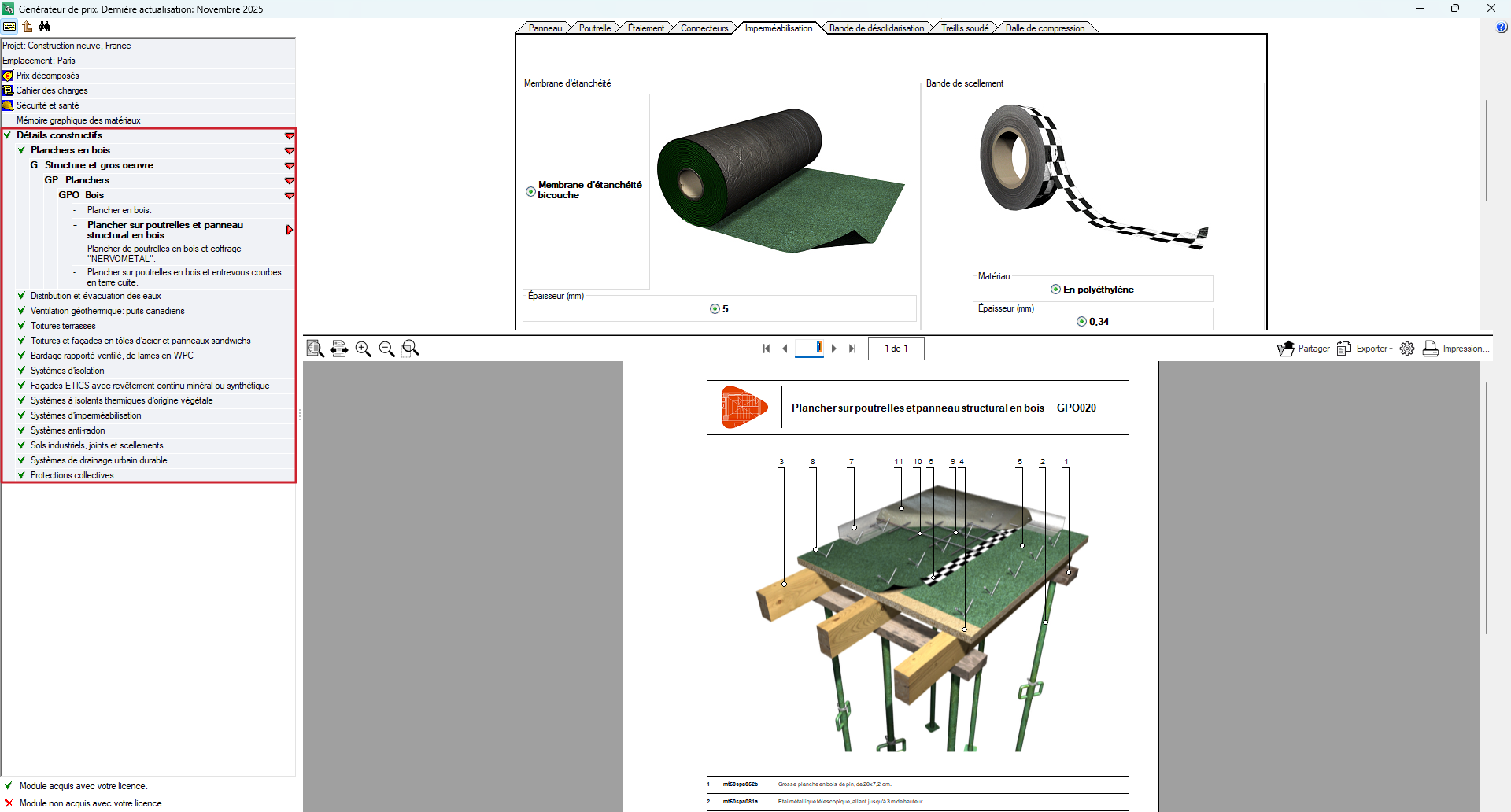1511x812 pixels.
Task: Click the Partager button
Action: pyautogui.click(x=1303, y=349)
